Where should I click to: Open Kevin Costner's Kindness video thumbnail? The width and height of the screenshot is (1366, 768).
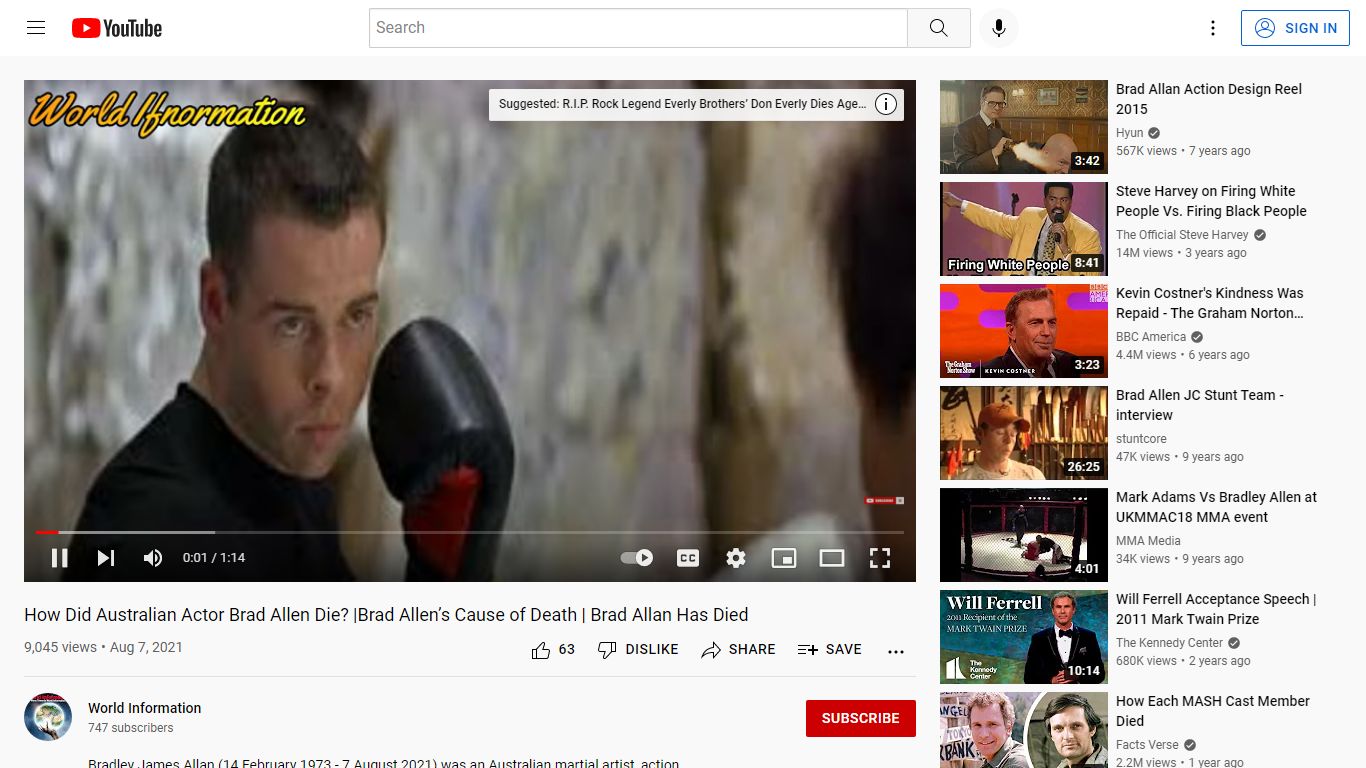click(x=1024, y=331)
